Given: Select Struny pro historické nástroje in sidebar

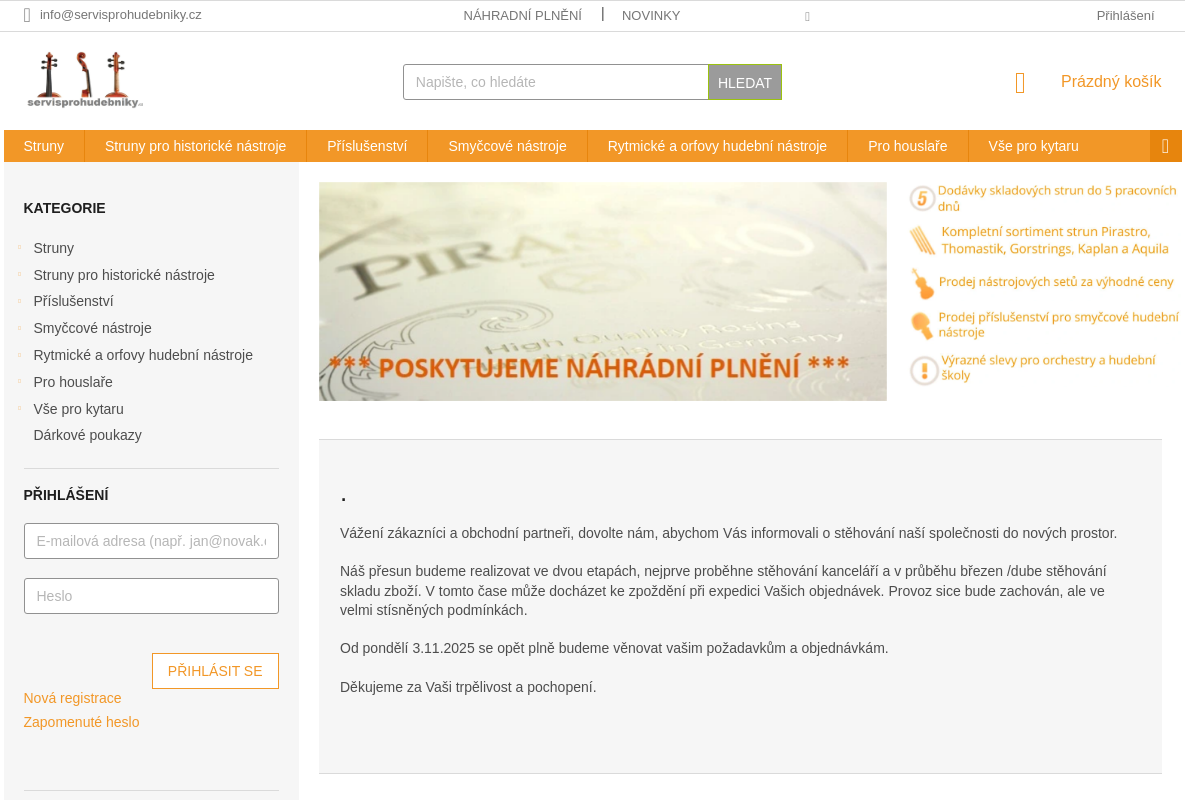Looking at the screenshot, I should 124,275.
